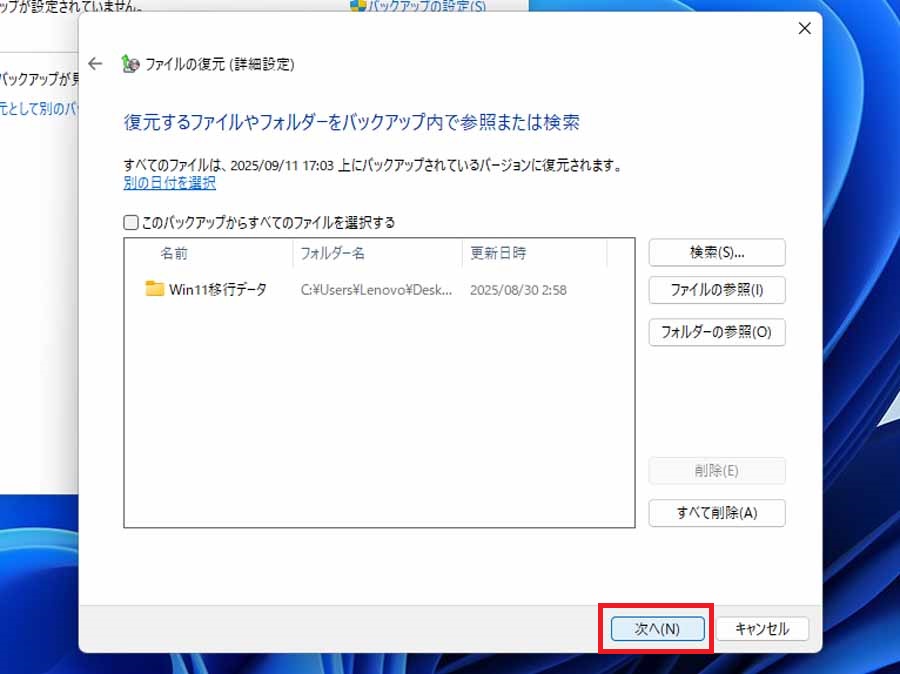Click the キャンセル button
Screen dimensions: 900x674
pos(762,629)
